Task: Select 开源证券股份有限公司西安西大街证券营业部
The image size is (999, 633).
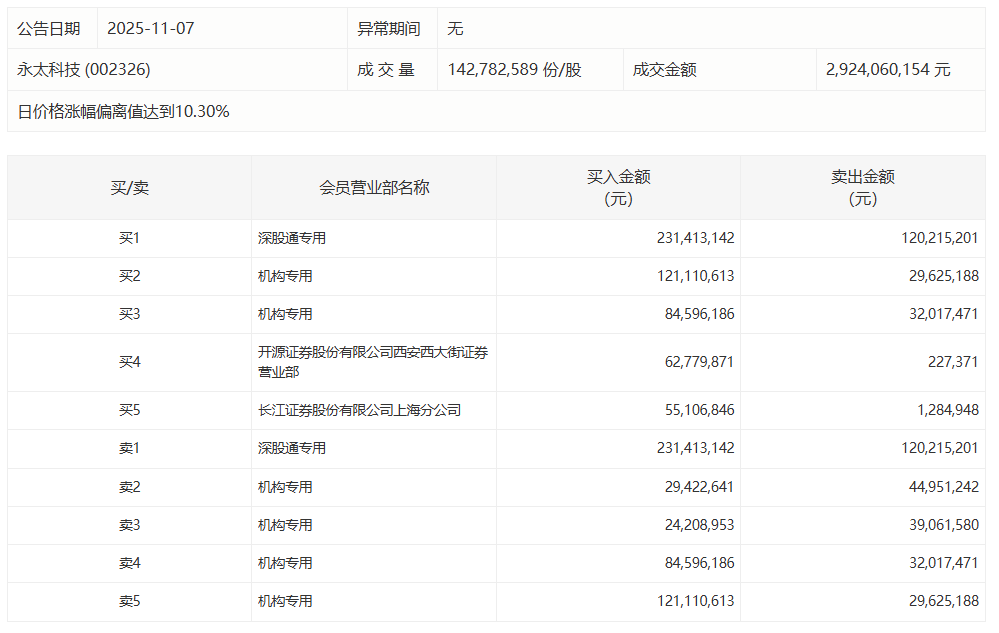Action: pos(372,362)
